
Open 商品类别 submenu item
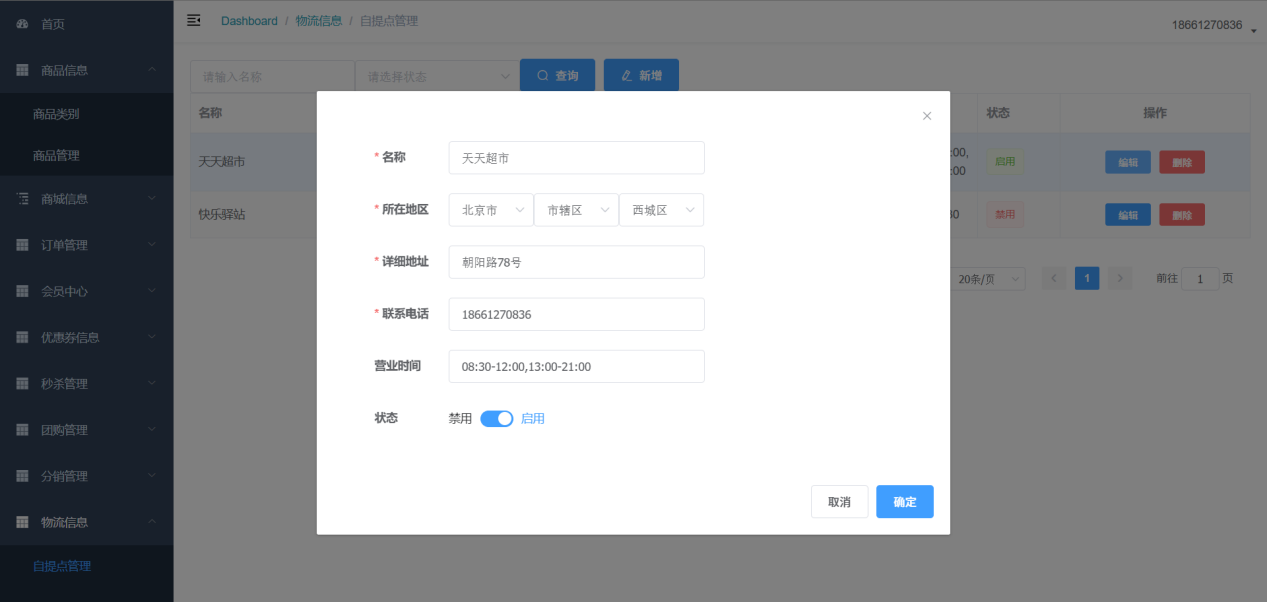[56, 114]
